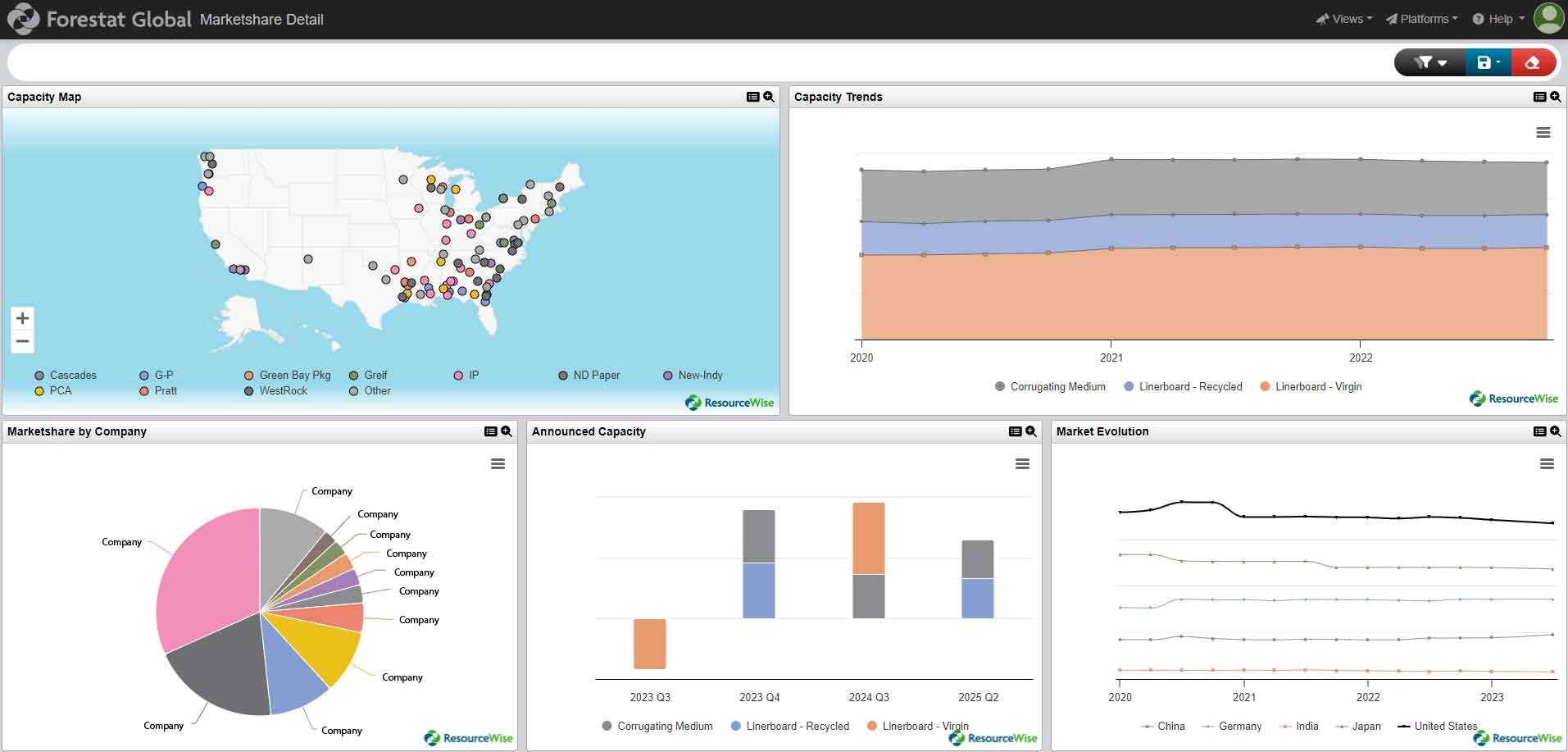
Task: Magnify the Market Evolution panel
Action: click(x=1556, y=431)
